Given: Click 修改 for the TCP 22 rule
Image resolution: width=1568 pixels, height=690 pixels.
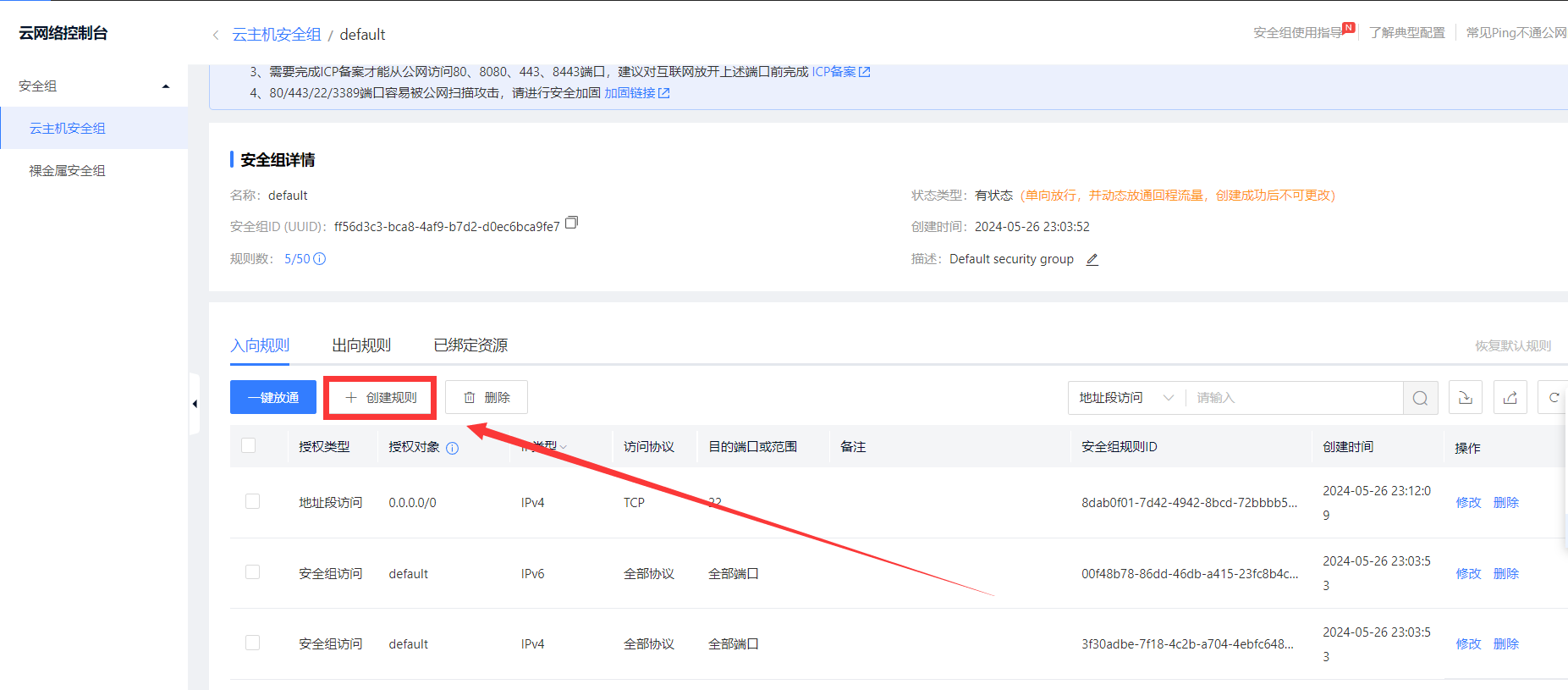Looking at the screenshot, I should (x=1468, y=503).
